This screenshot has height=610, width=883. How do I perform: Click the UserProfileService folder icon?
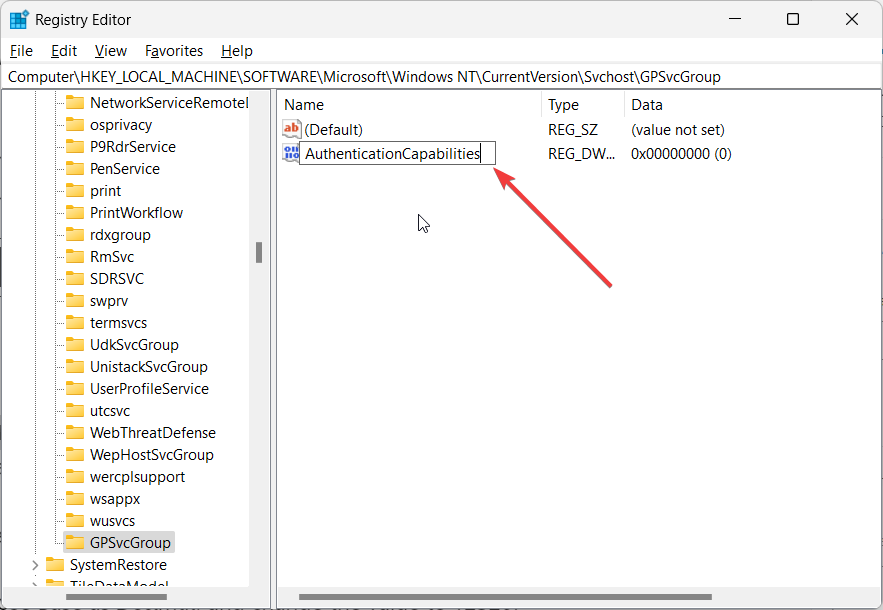pyautogui.click(x=74, y=388)
